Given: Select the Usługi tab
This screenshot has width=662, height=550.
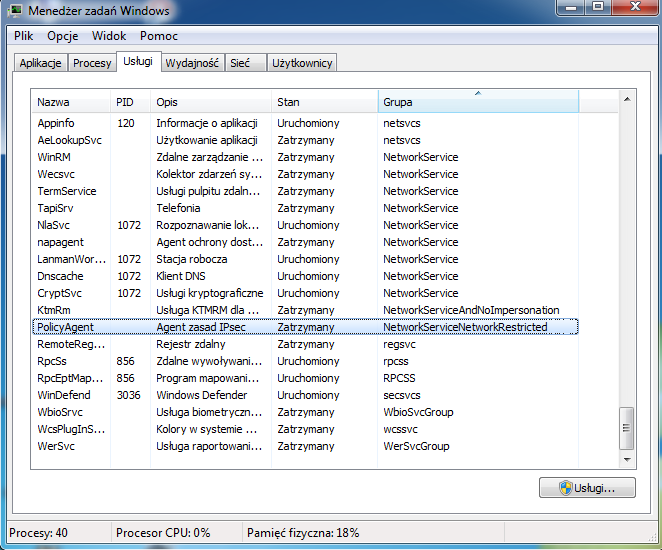Looking at the screenshot, I should 138,62.
